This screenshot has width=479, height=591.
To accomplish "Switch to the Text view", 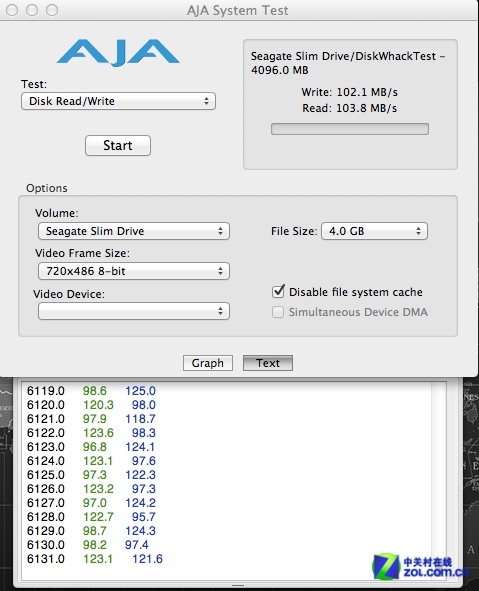I will click(x=268, y=363).
